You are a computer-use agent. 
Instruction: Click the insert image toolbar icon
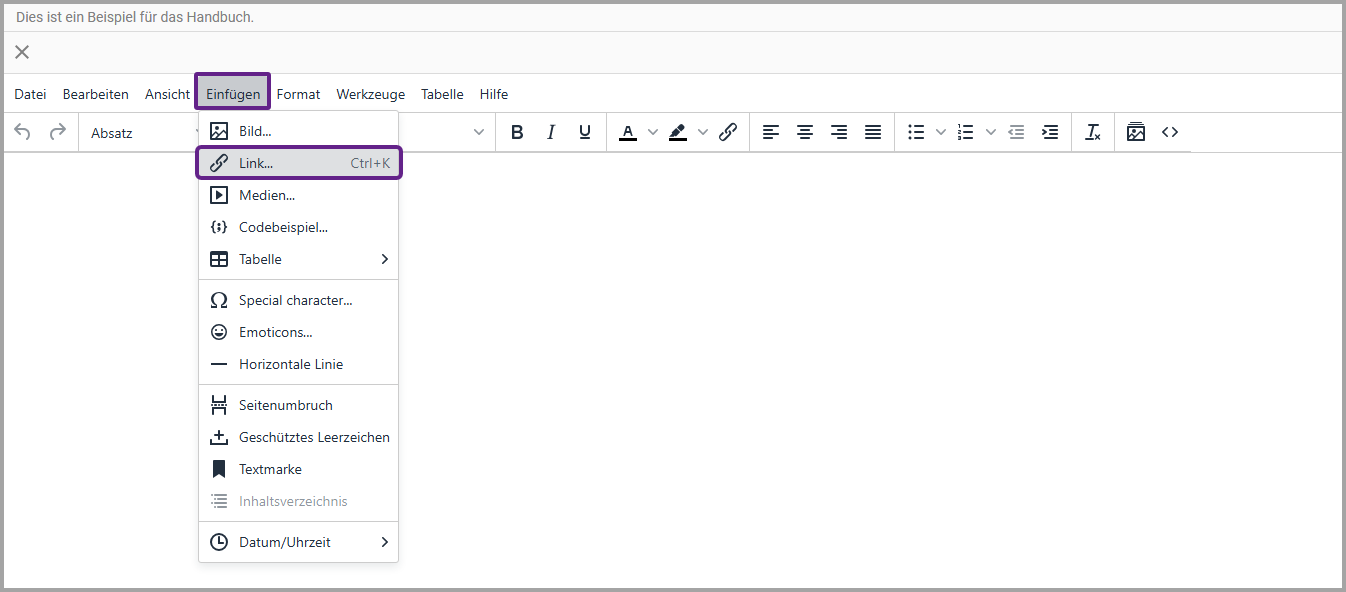click(1136, 132)
